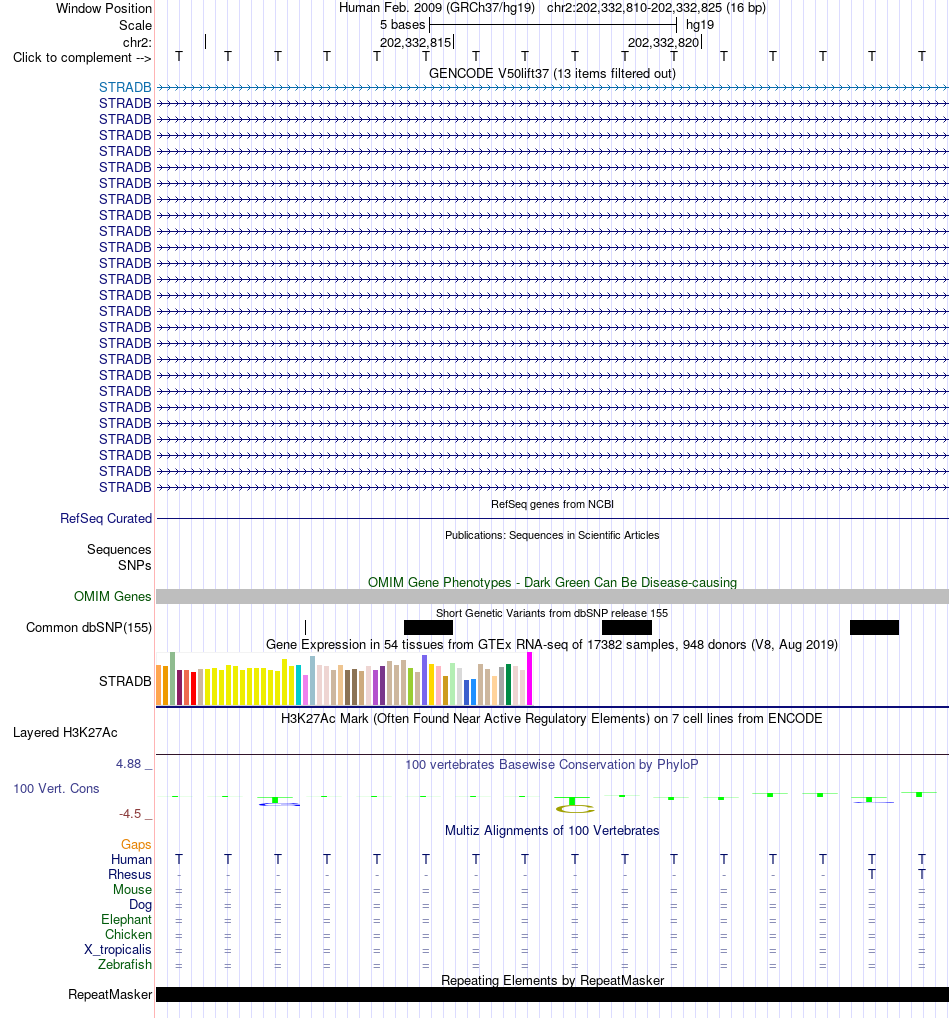Screen dimensions: 950x1018
Task: Click the orange Gaps label
Action: click(x=136, y=844)
